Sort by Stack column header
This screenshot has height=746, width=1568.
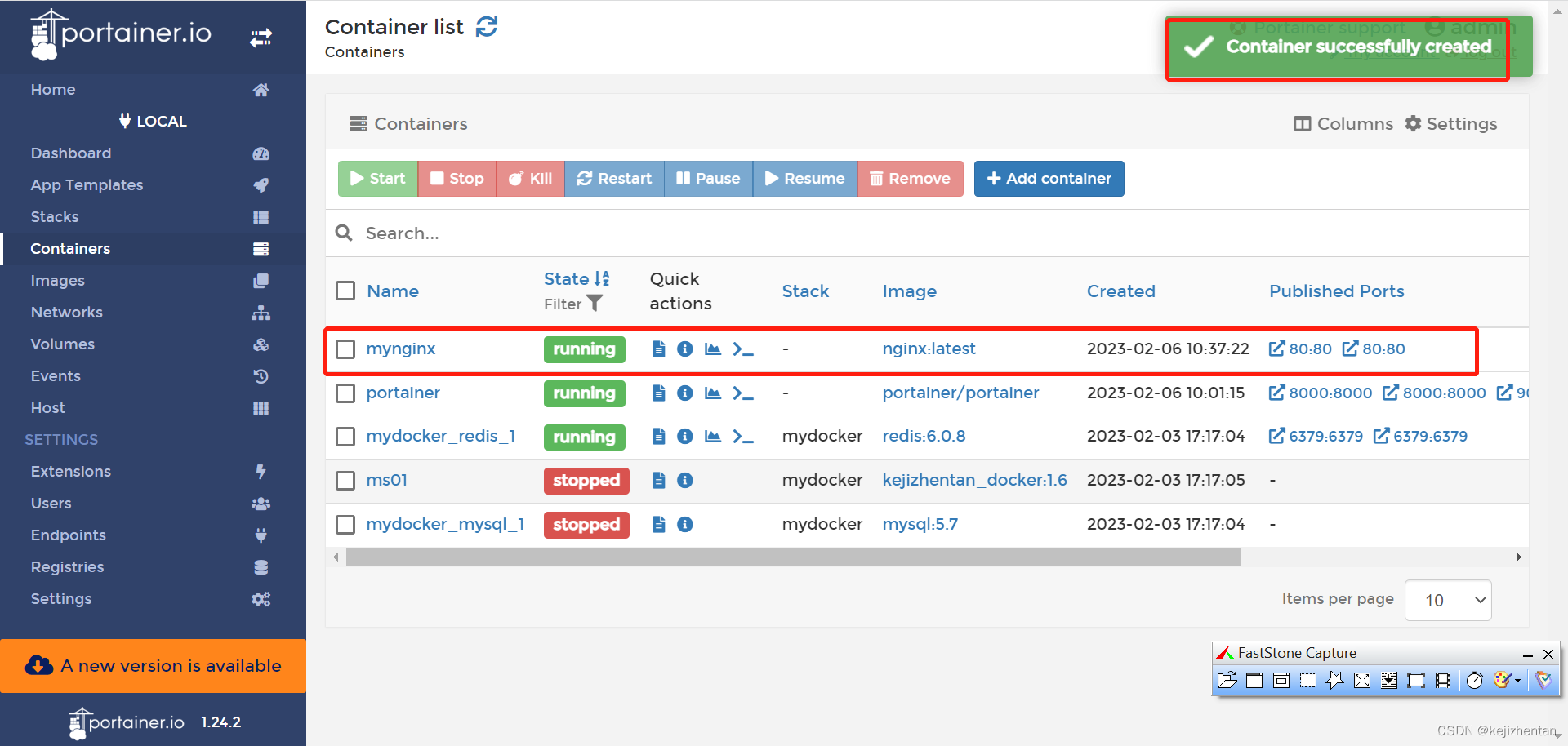point(805,291)
